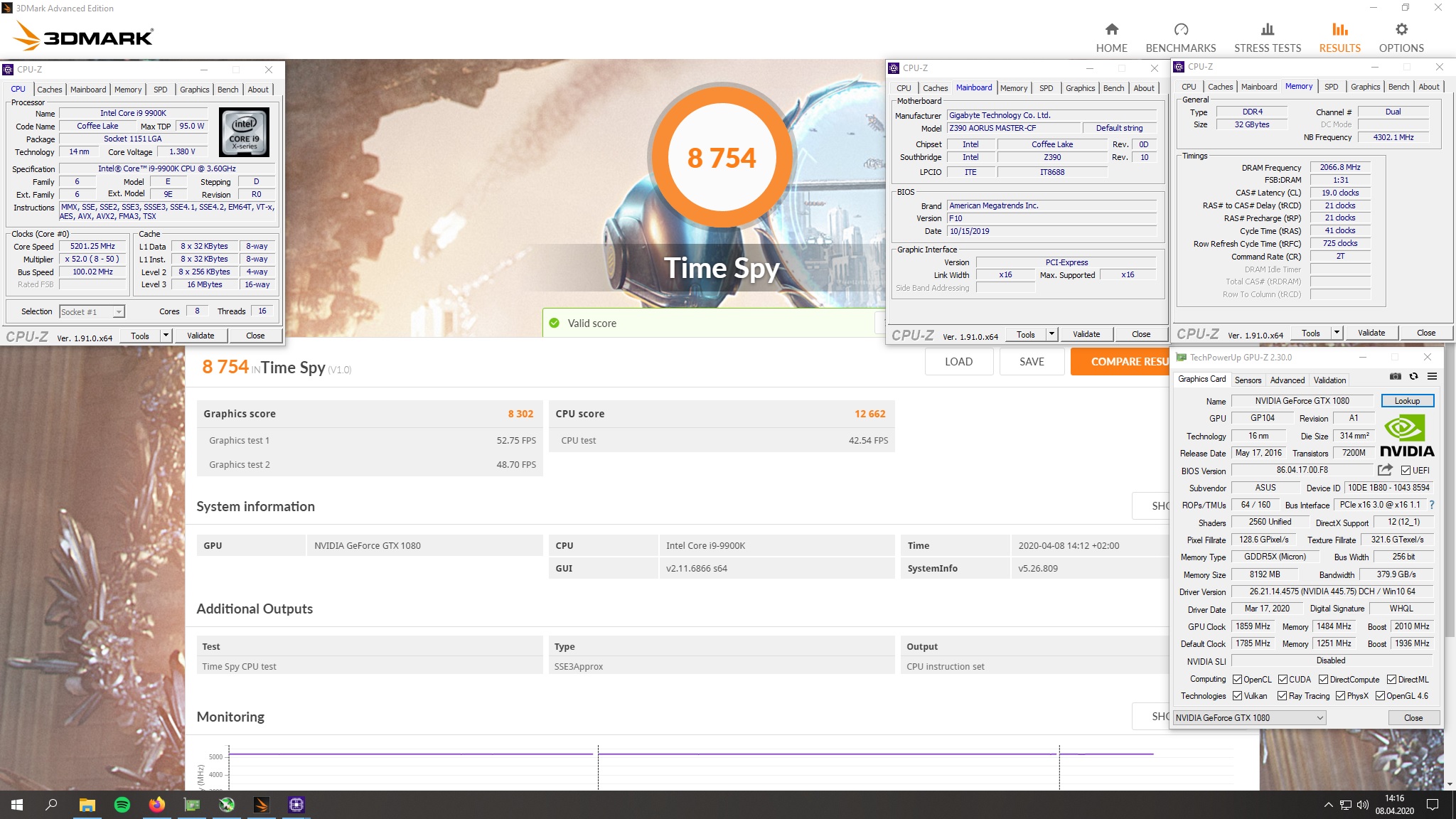
Task: Take GPU-Z screenshot with camera icon
Action: tap(1395, 376)
